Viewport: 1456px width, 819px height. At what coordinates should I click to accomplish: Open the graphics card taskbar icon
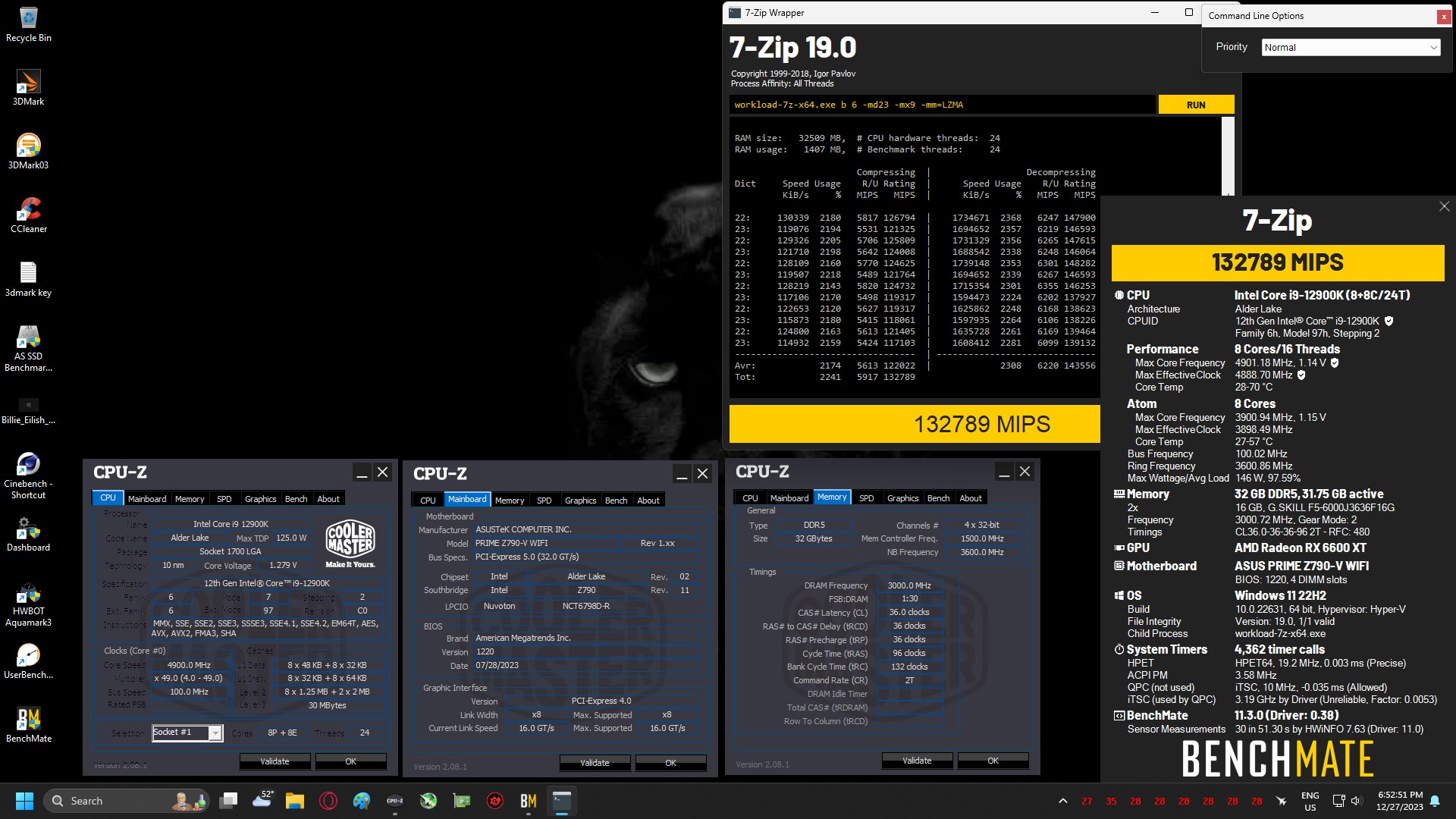click(x=462, y=801)
